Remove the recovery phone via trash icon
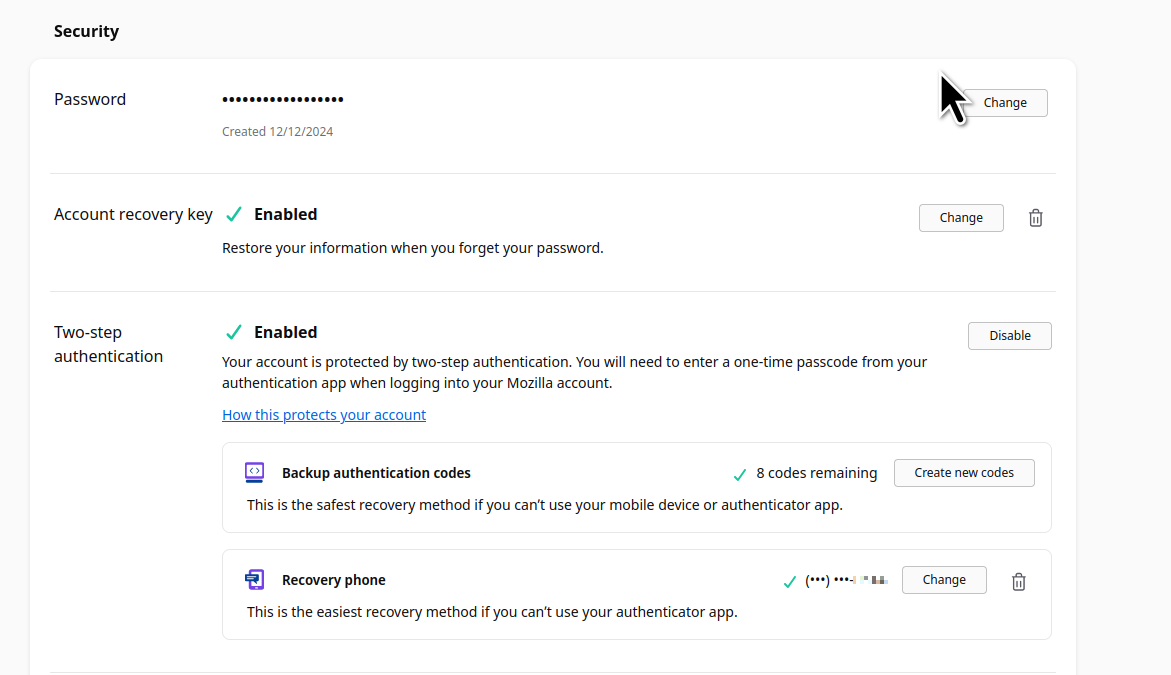The height and width of the screenshot is (675, 1171). [1018, 582]
